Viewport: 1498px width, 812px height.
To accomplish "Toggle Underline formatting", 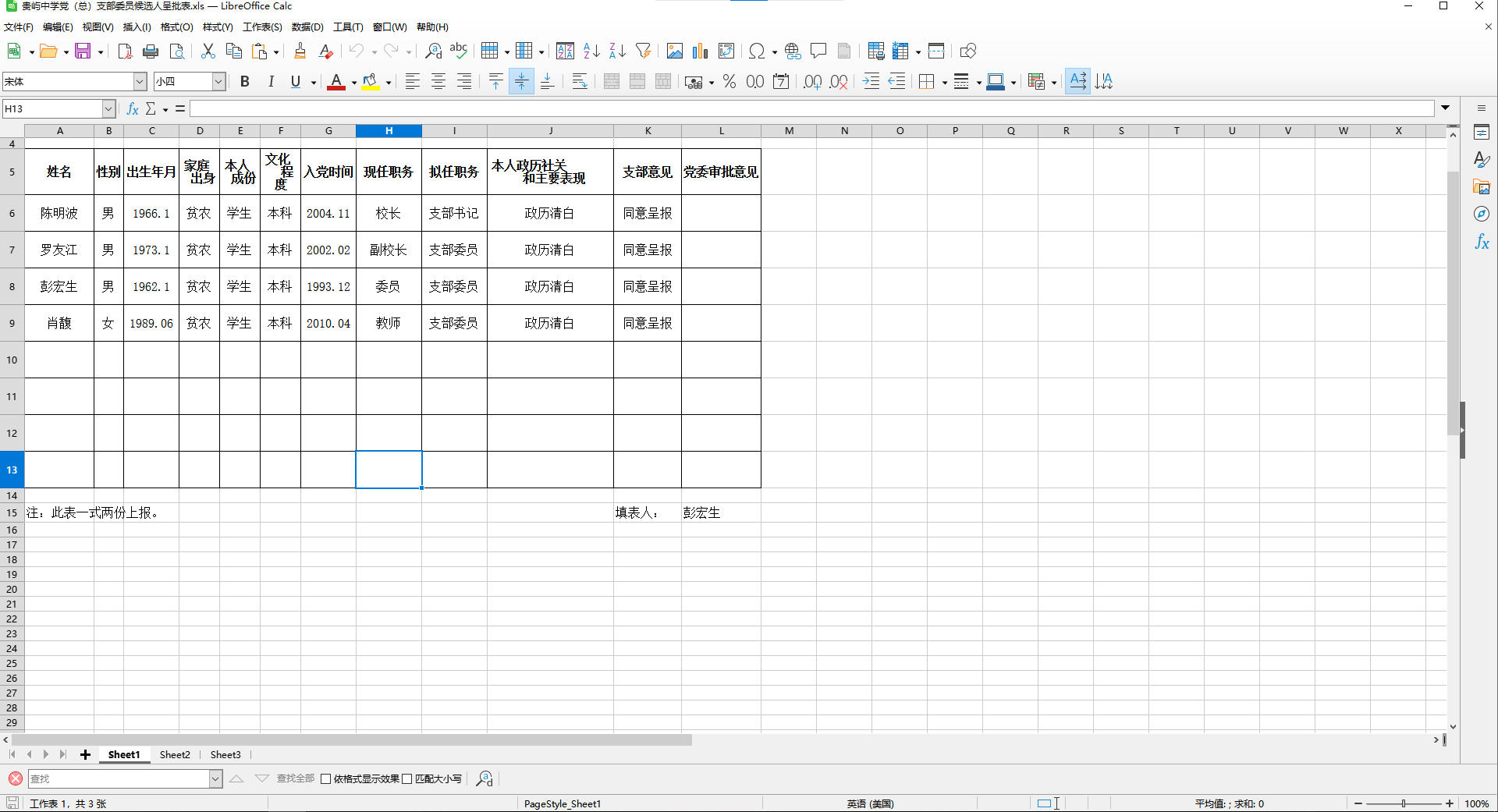I will (296, 82).
